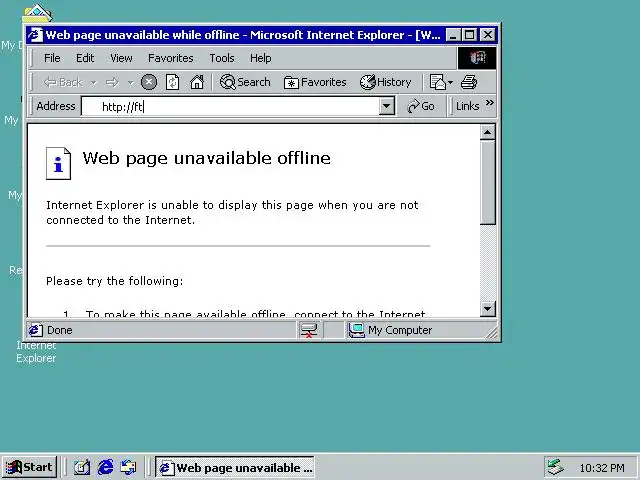Open the Back history dropdown arrow

pos(94,83)
